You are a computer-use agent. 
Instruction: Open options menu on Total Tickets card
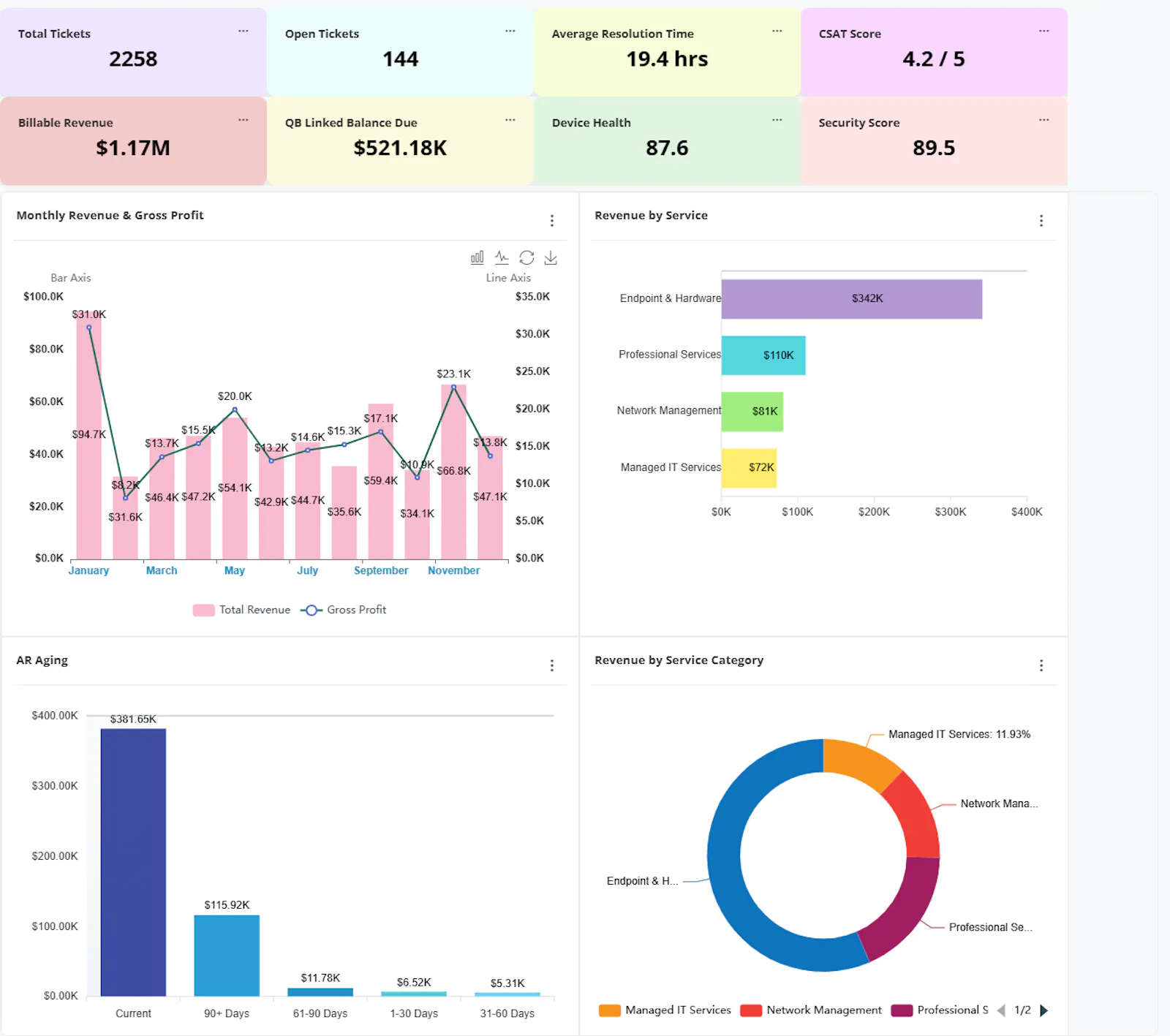pyautogui.click(x=244, y=31)
